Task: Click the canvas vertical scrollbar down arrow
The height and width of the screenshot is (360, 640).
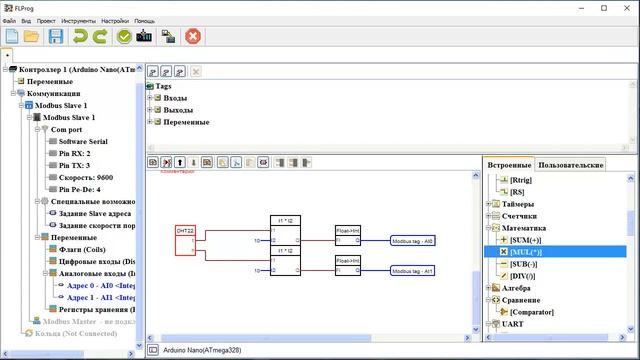Action: [x=476, y=329]
